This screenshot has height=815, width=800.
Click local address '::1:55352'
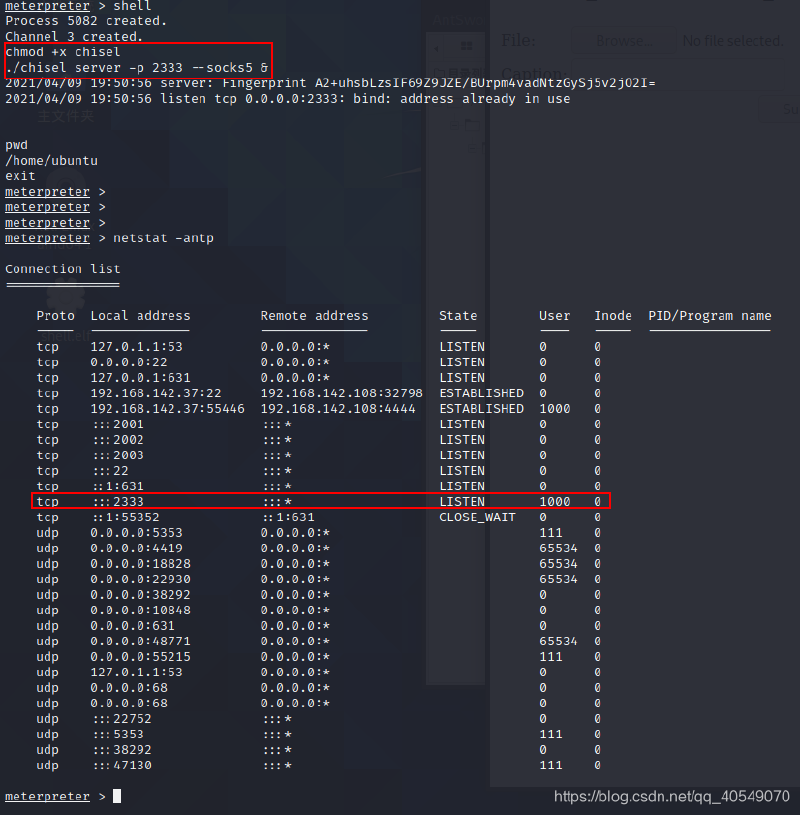pos(126,518)
